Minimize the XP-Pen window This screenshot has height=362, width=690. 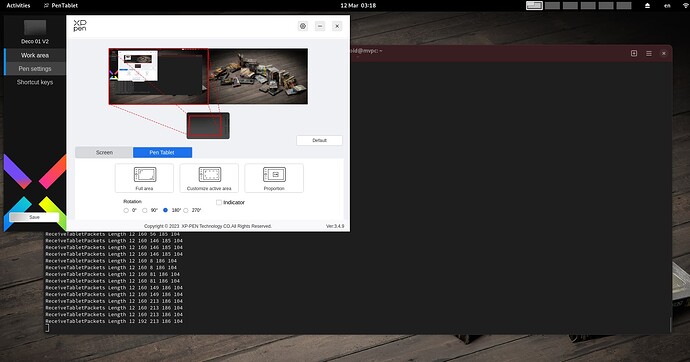pyautogui.click(x=320, y=26)
